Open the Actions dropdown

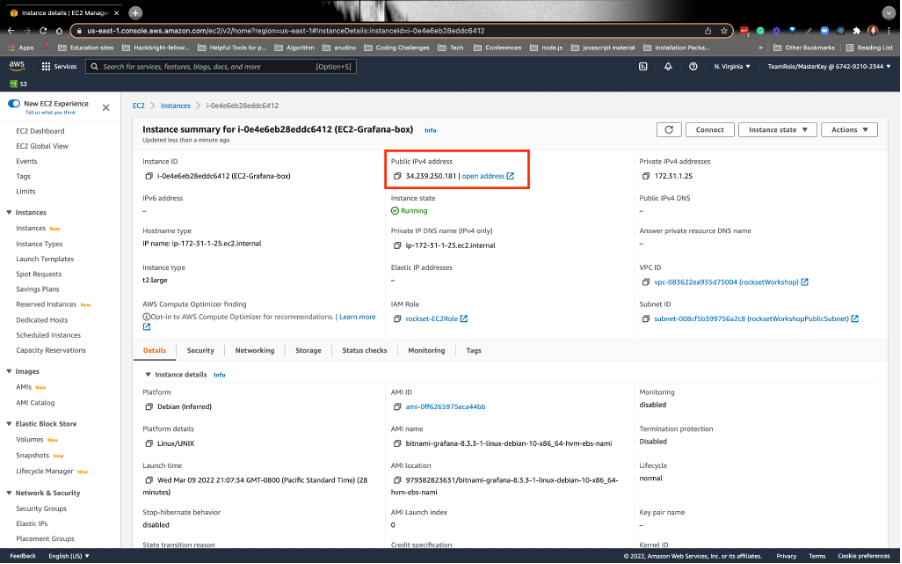[850, 130]
